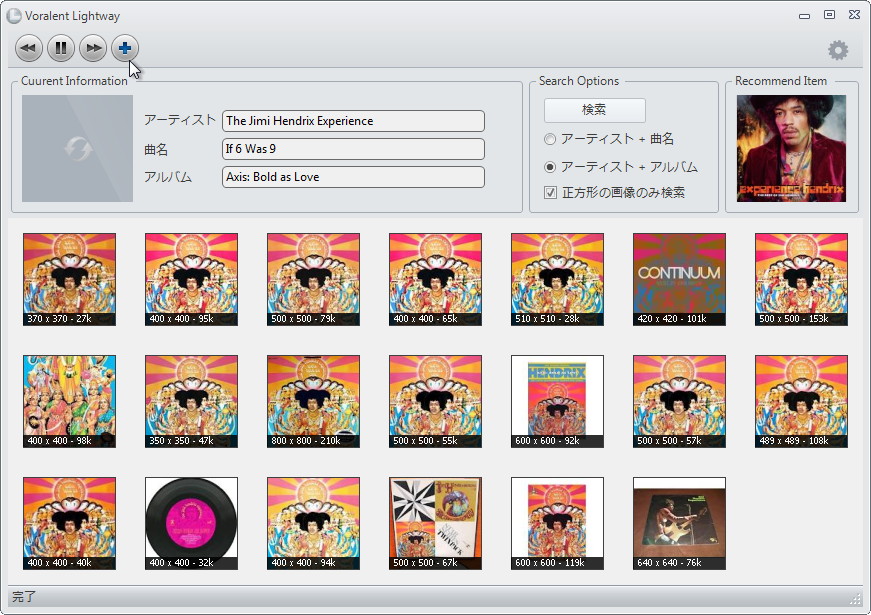Click the fast-forward icon in the toolbar
Screen dimensions: 871x615
coord(93,47)
